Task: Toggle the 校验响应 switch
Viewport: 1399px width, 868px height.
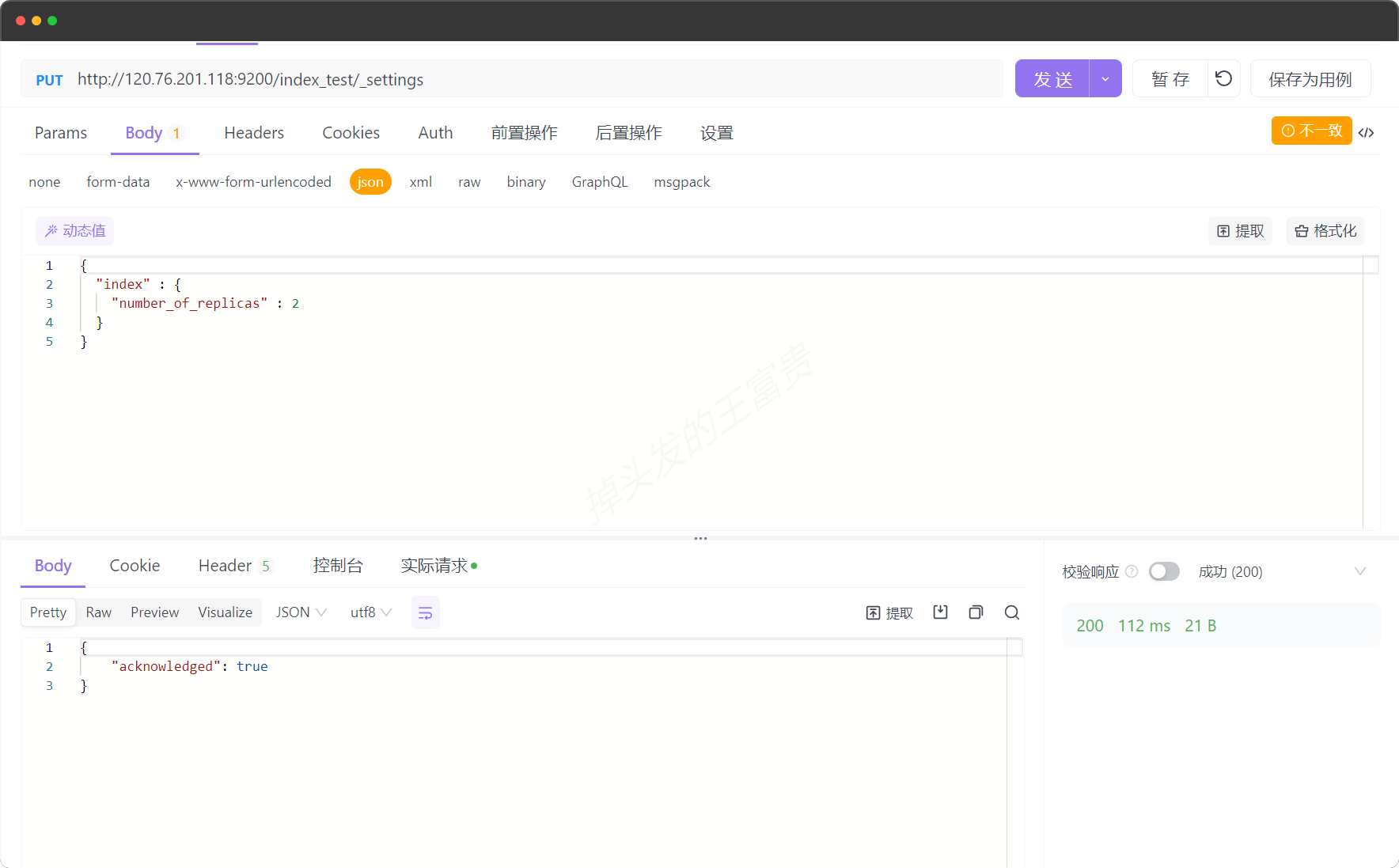Action: (x=1164, y=571)
